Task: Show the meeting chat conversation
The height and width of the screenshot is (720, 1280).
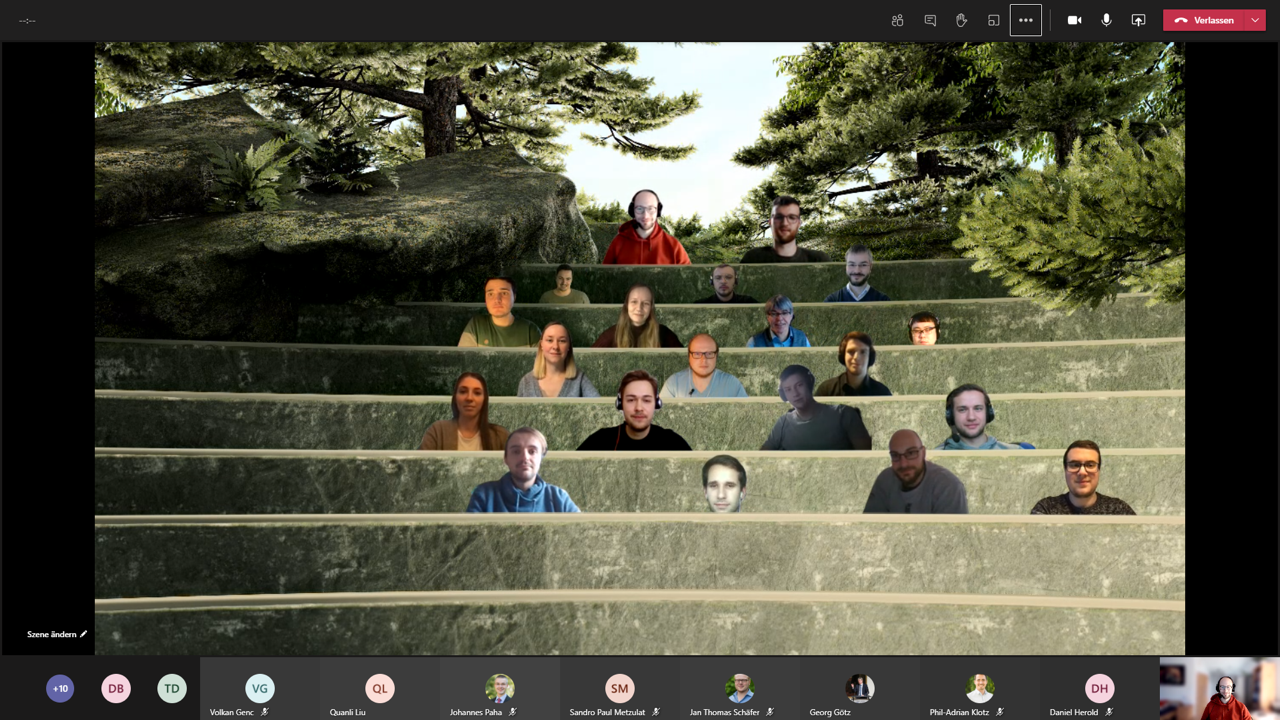Action: click(930, 20)
